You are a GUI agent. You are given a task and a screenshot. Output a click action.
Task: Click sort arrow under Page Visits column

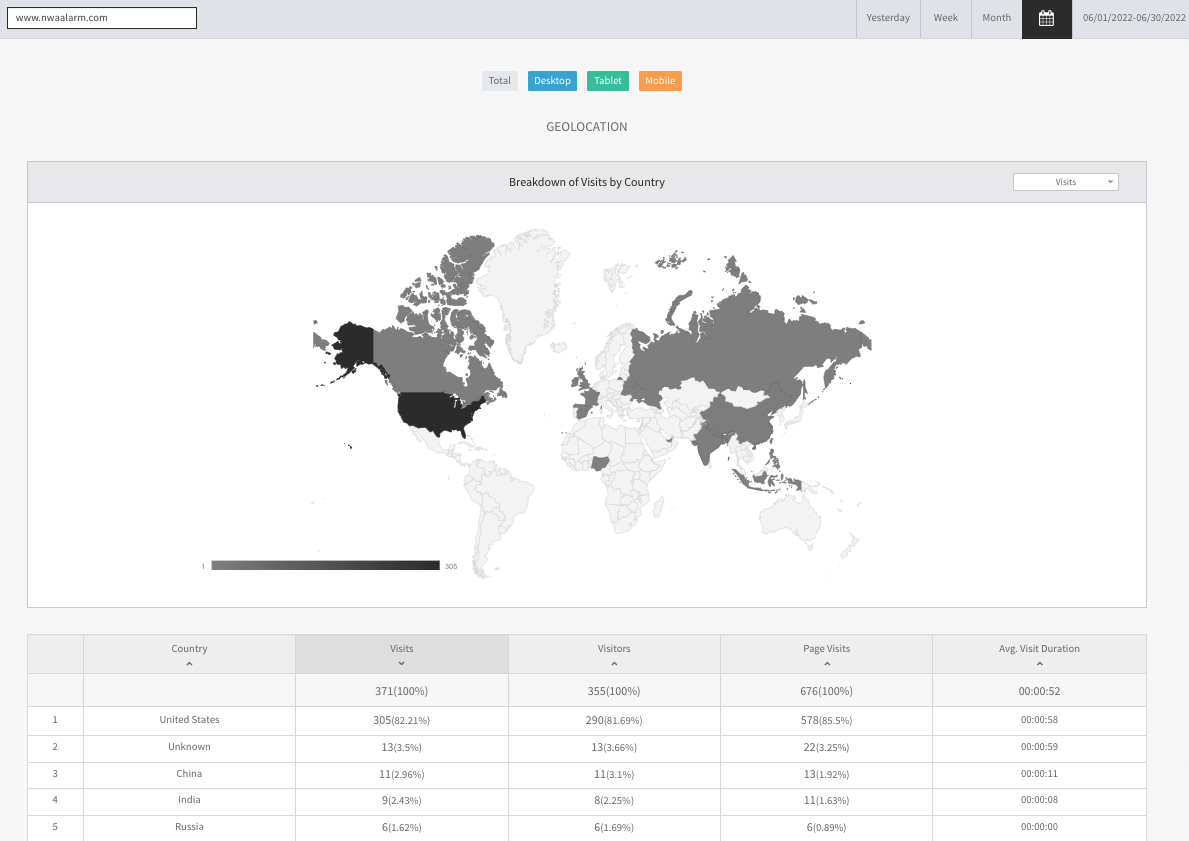pyautogui.click(x=826, y=664)
